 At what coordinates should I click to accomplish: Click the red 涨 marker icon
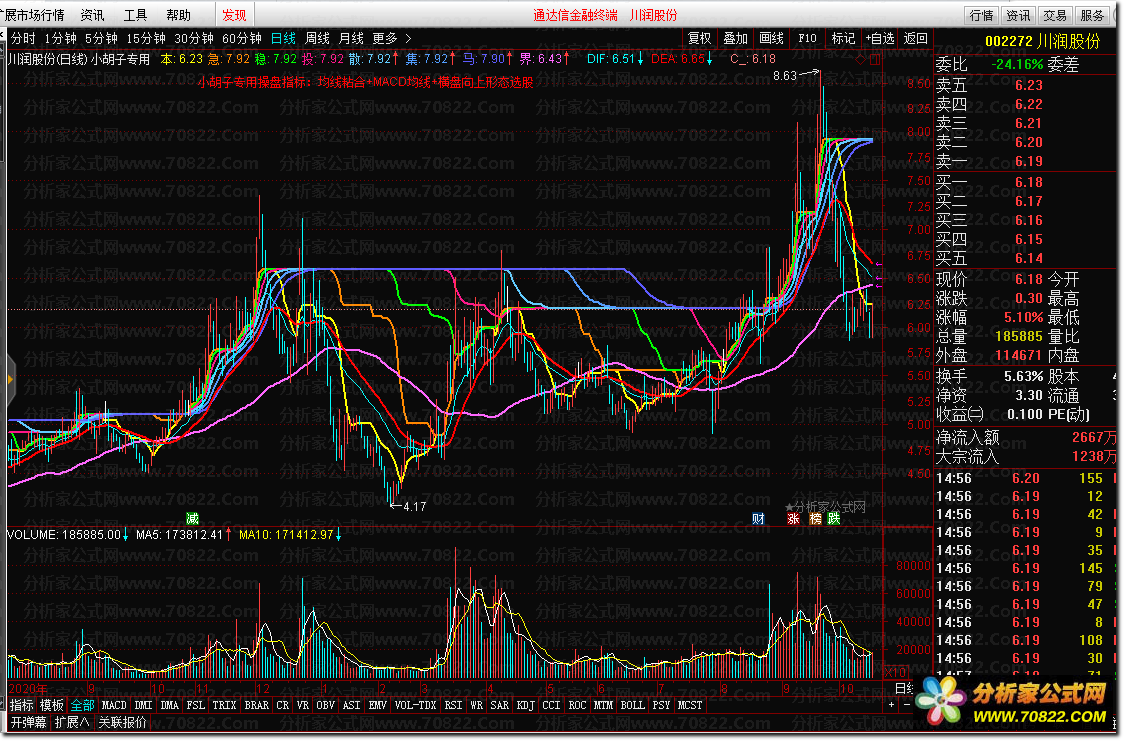[794, 519]
